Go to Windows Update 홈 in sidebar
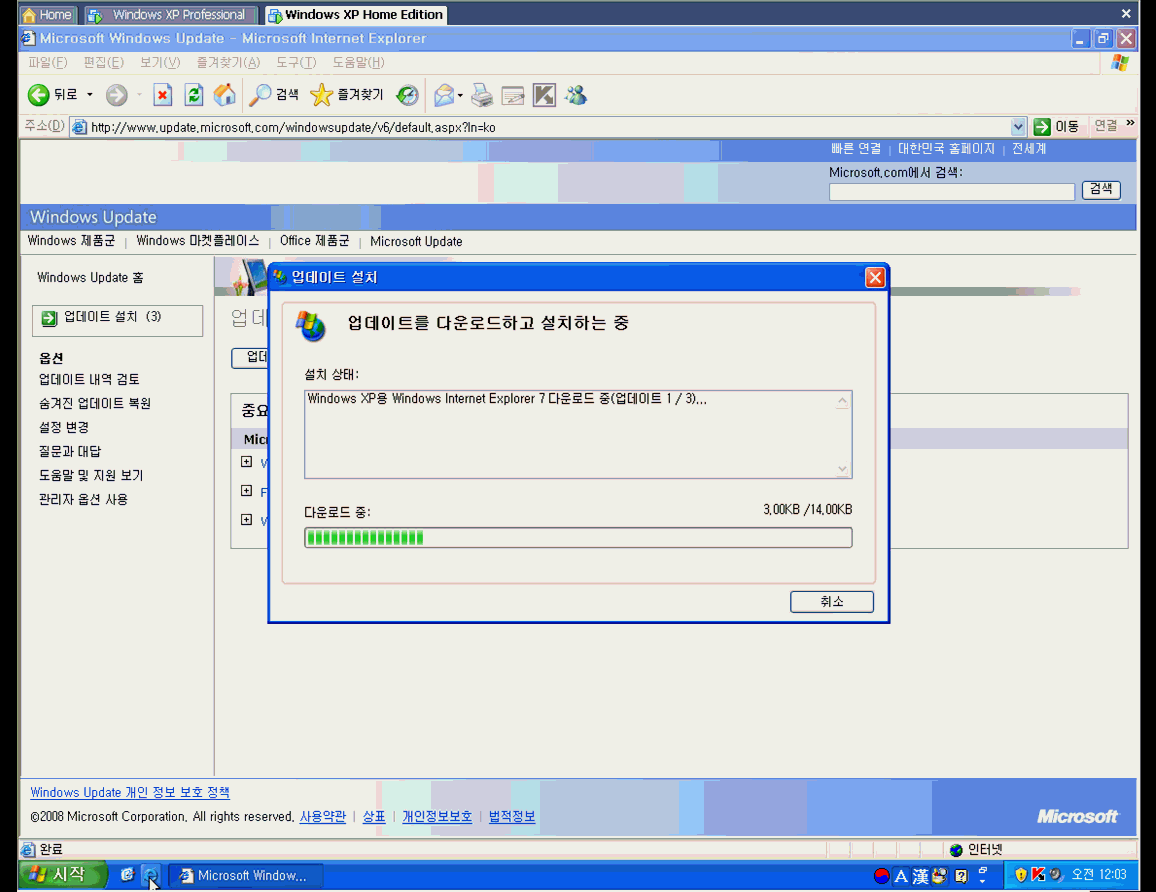Screen dimensions: 1156x892 (90, 277)
